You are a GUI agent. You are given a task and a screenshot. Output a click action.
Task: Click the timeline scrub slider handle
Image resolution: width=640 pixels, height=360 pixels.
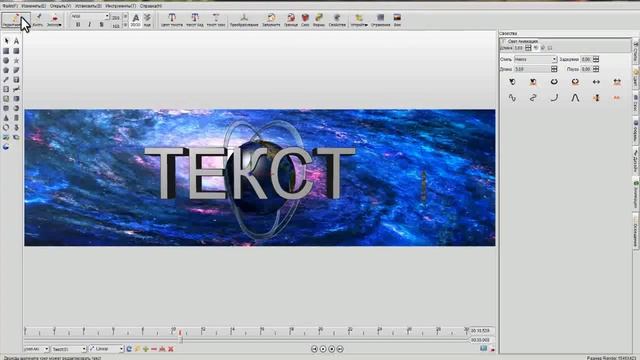181,340
